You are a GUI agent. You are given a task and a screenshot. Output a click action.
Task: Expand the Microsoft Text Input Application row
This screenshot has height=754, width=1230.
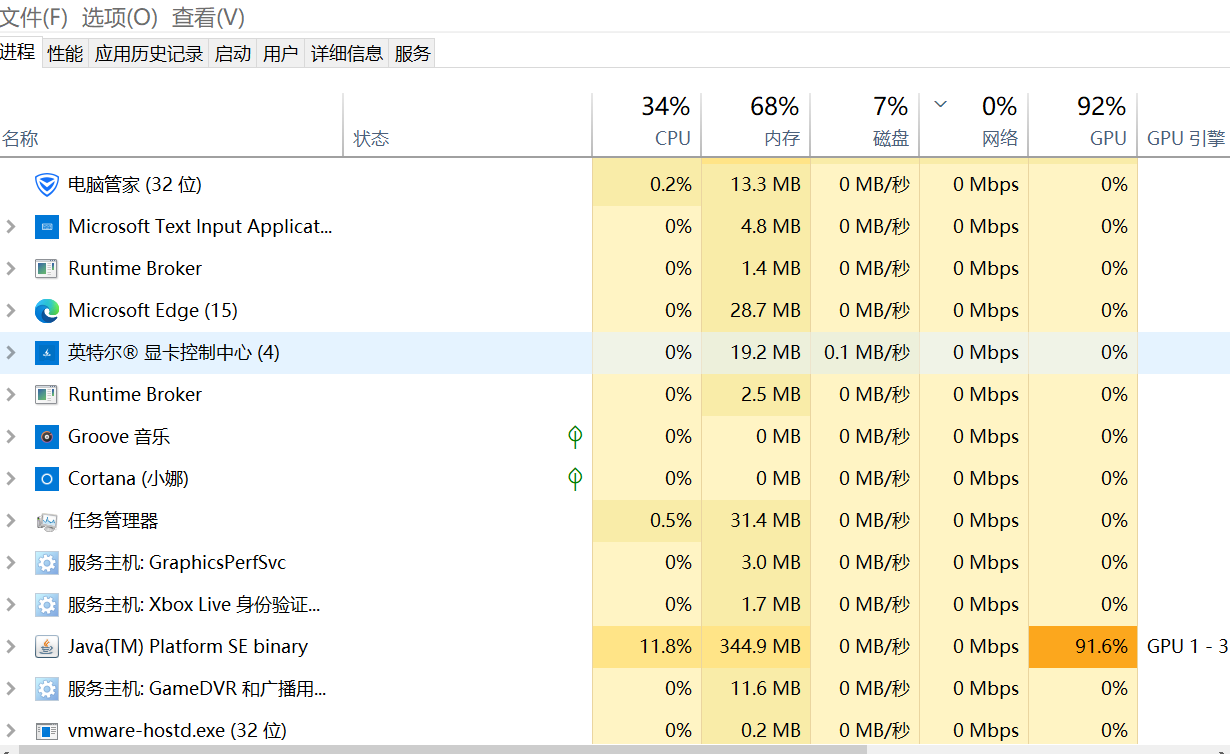click(x=11, y=227)
